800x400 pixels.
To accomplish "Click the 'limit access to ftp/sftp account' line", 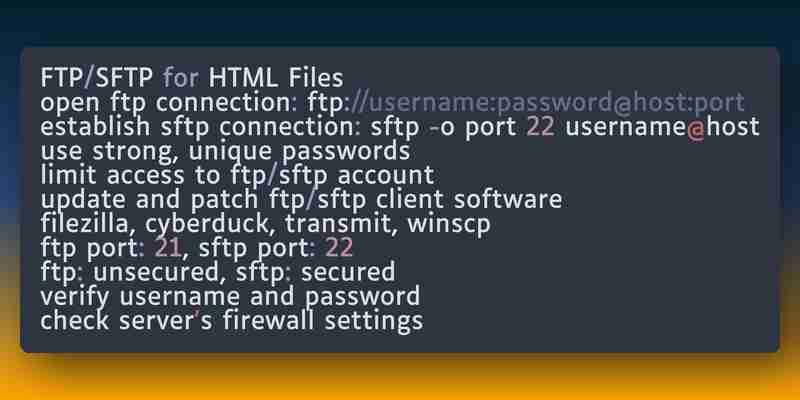I will click(237, 176).
